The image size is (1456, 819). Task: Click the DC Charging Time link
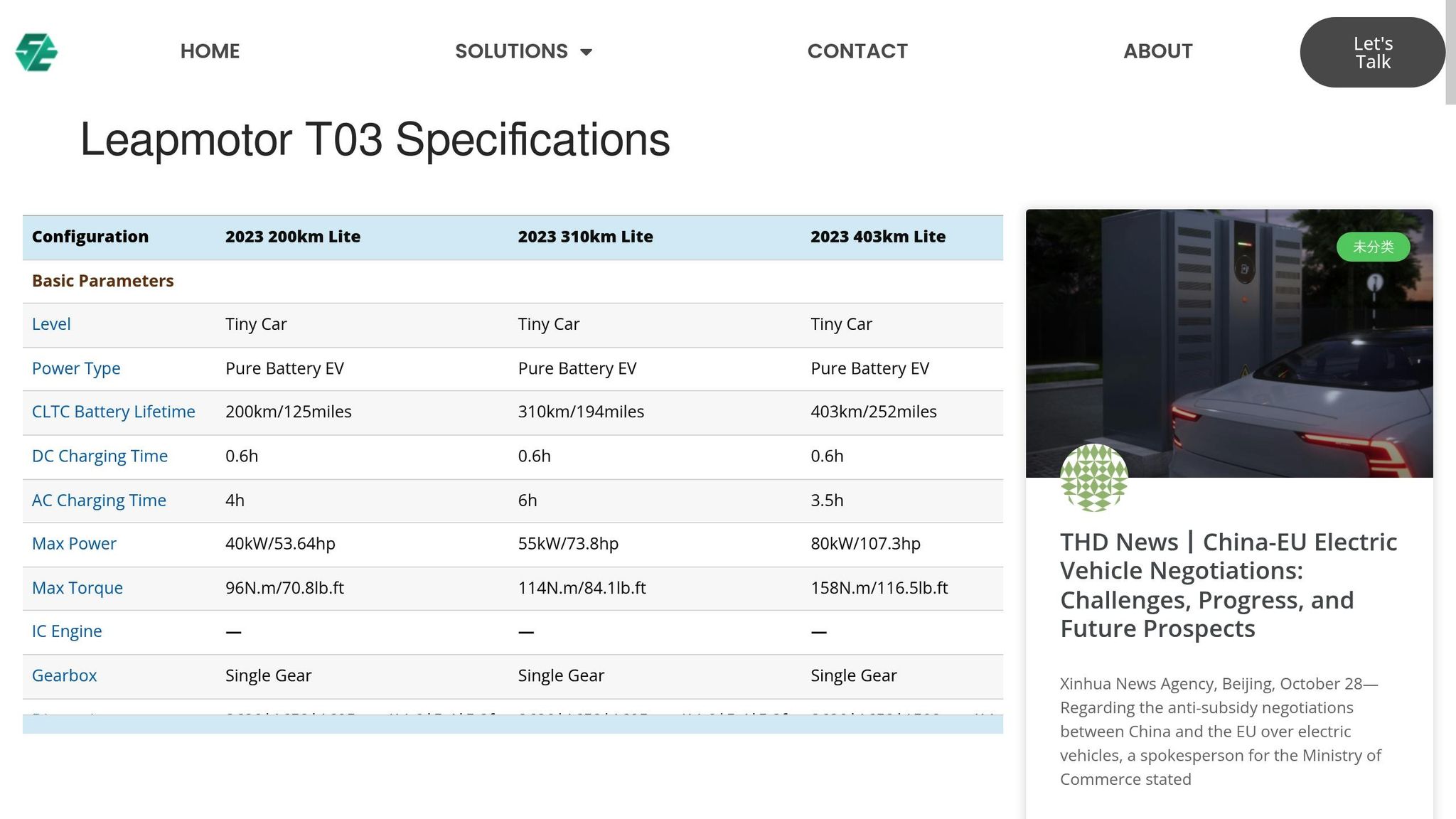(100, 456)
